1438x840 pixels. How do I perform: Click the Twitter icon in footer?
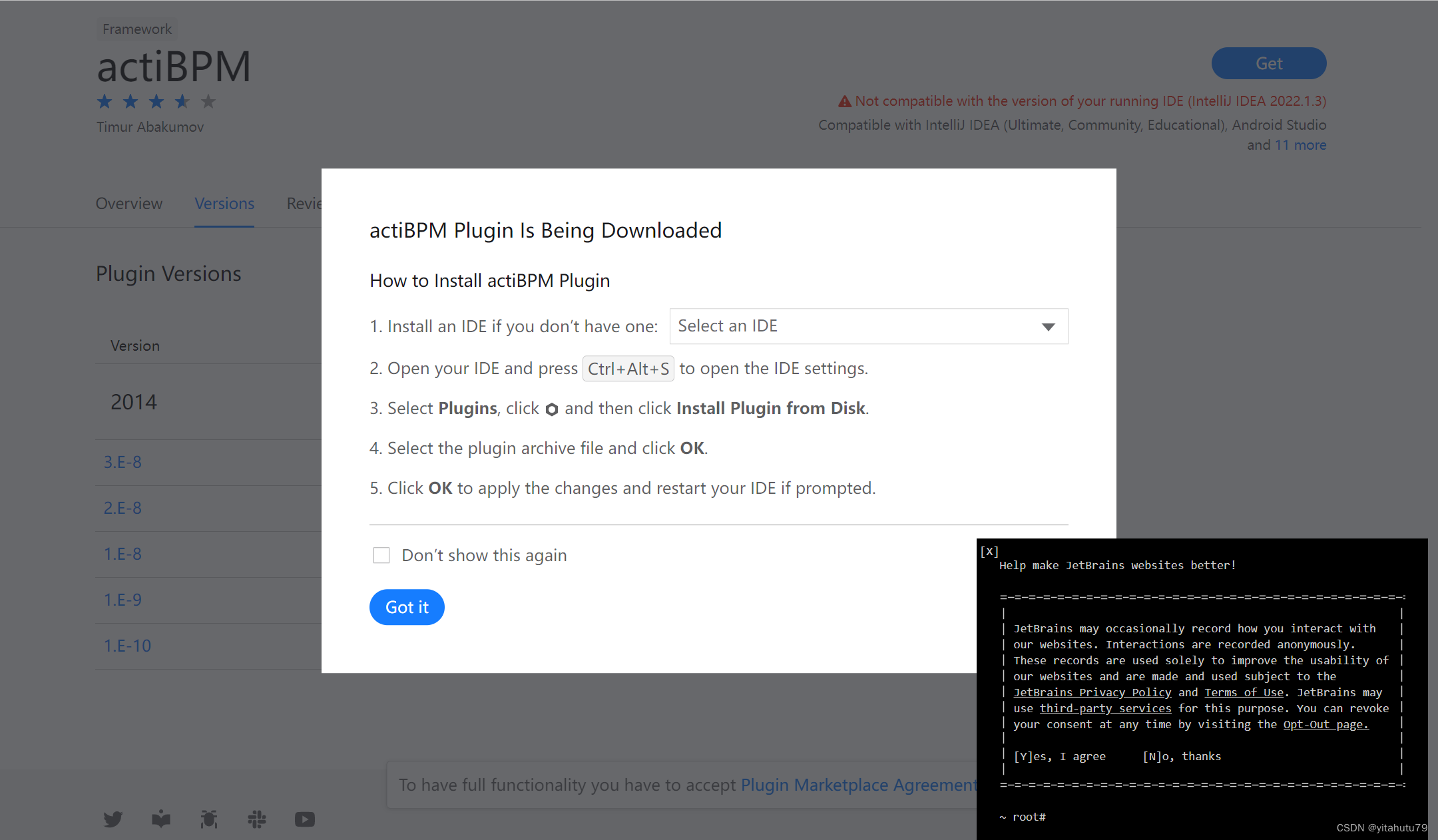[113, 819]
